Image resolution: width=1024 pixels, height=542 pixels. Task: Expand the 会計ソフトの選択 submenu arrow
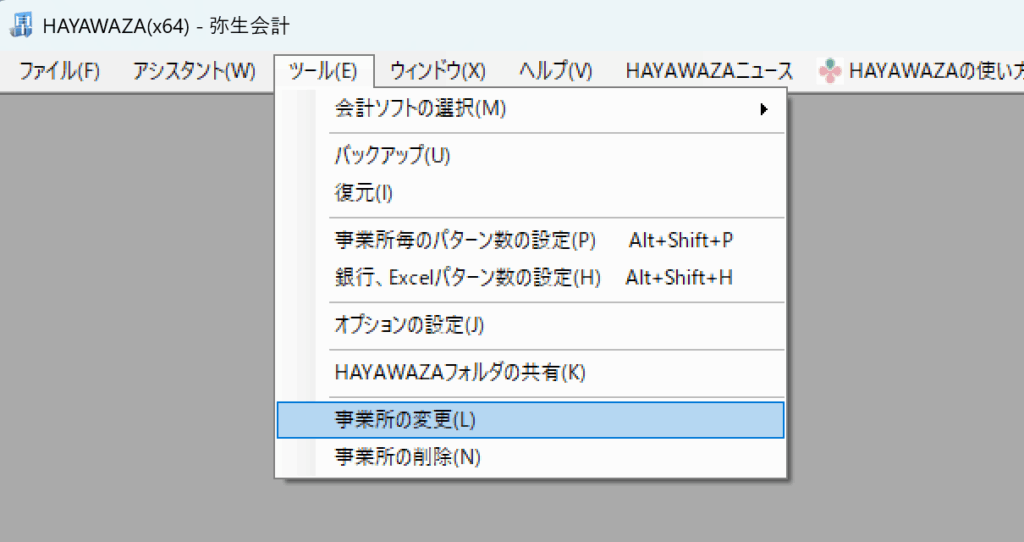coord(764,109)
